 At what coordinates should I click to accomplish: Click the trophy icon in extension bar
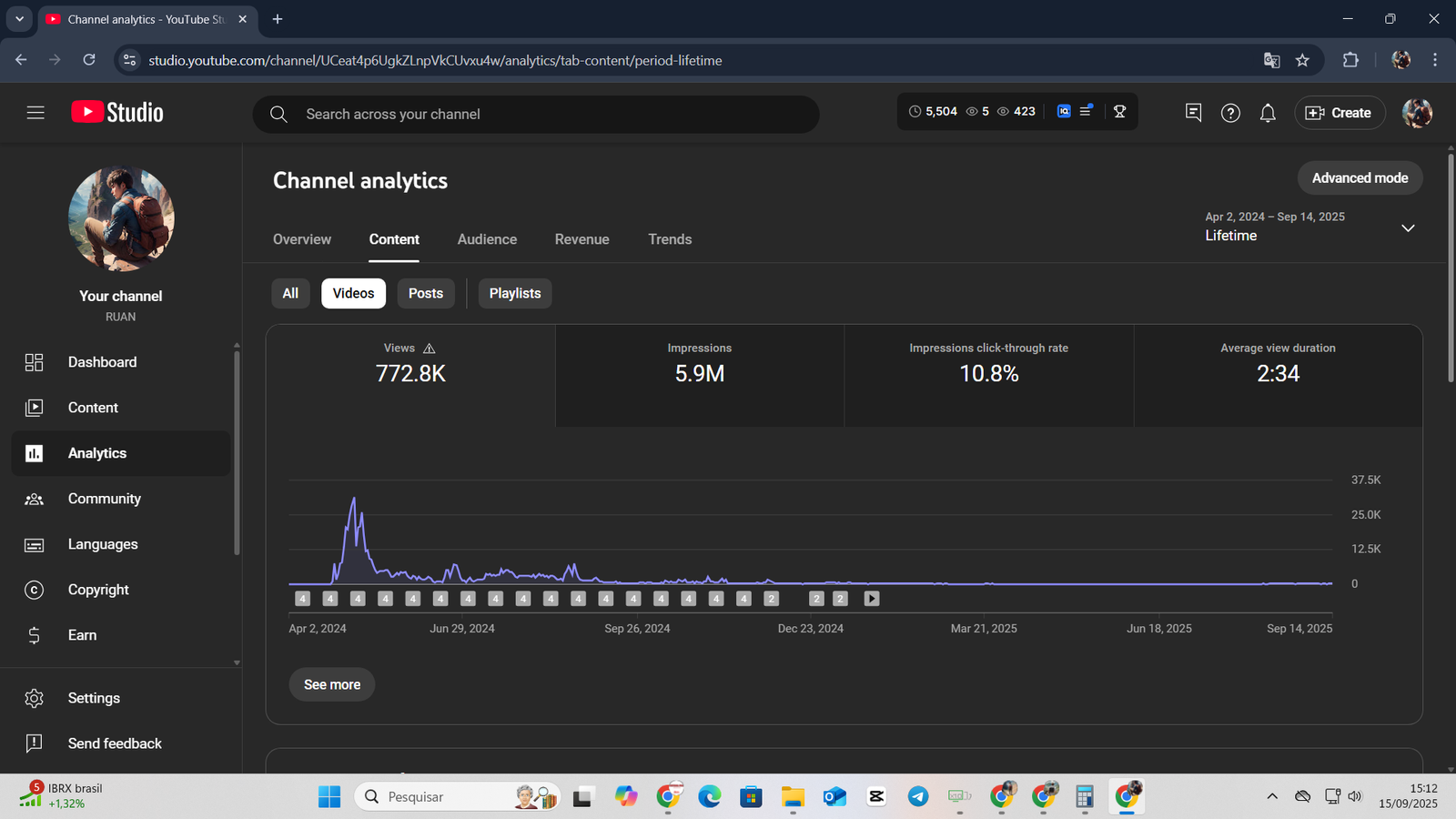click(1119, 111)
